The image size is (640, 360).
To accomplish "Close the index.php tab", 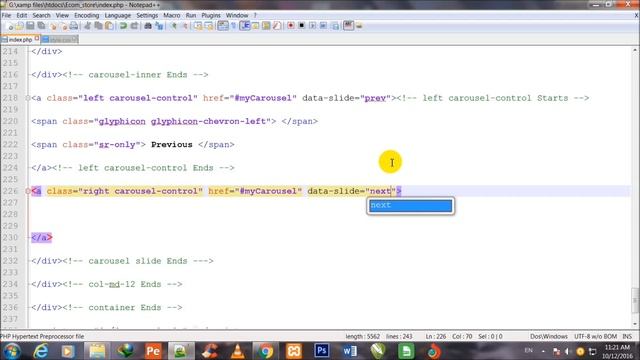I will click(x=37, y=38).
